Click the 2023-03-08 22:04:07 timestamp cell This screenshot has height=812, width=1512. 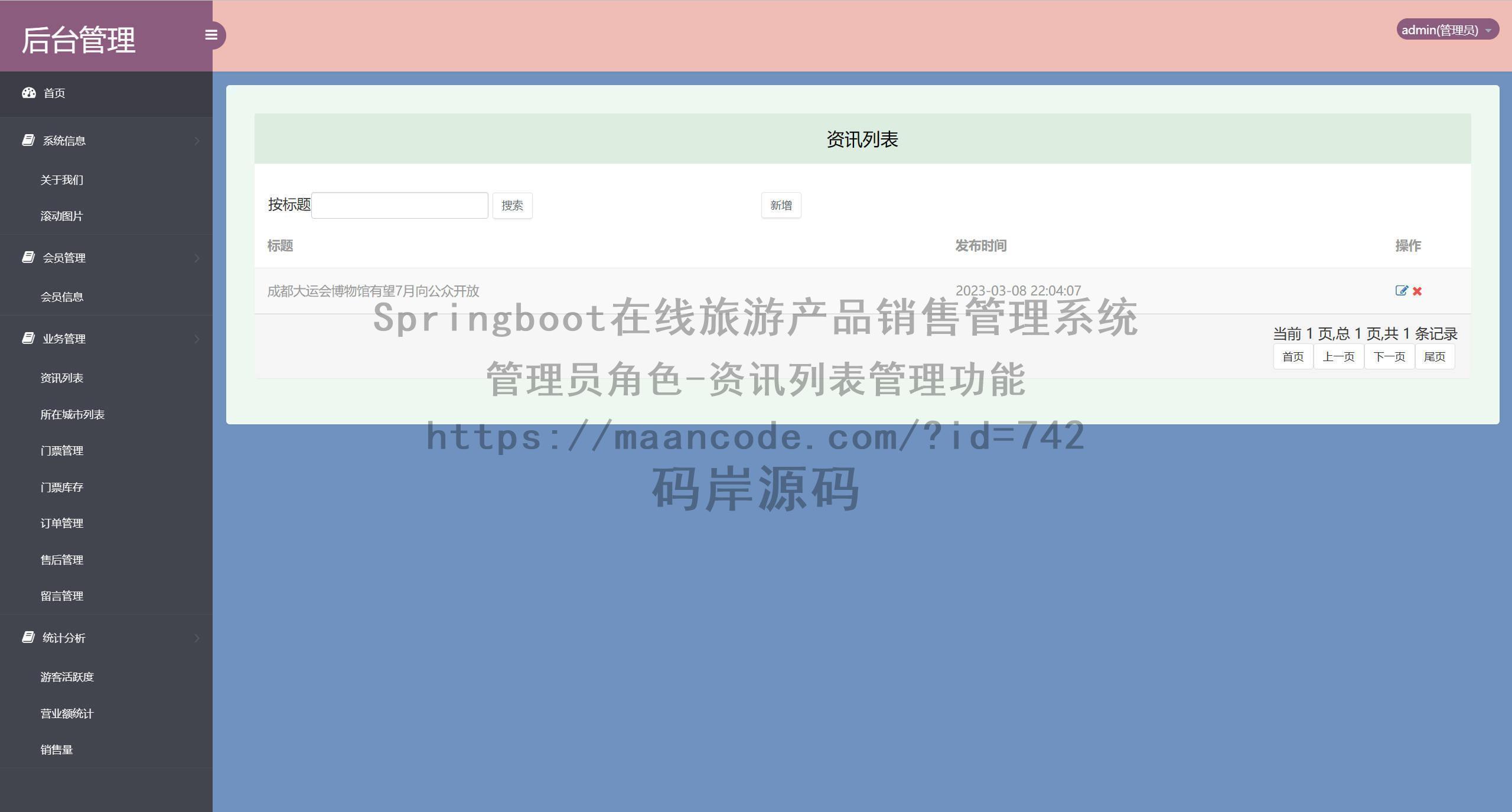coord(1018,291)
